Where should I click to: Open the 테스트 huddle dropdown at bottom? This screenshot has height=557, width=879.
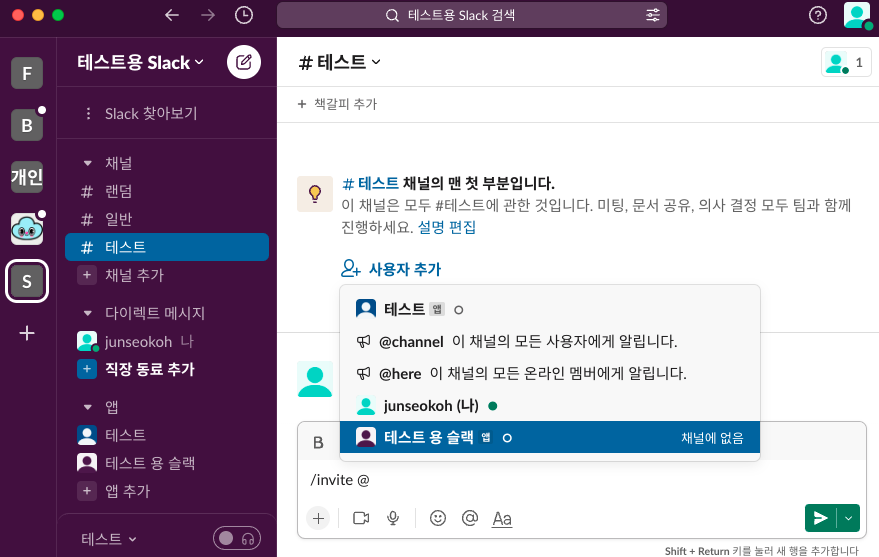click(x=109, y=539)
